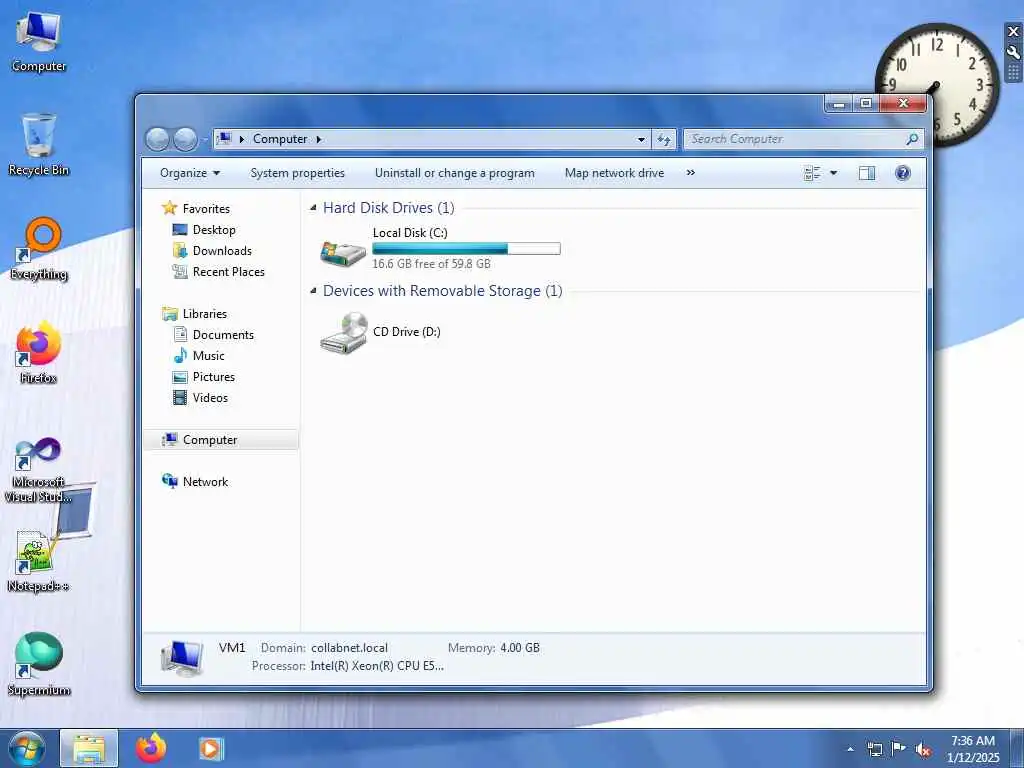Select the Notepad++ desktop shortcut

(39, 562)
